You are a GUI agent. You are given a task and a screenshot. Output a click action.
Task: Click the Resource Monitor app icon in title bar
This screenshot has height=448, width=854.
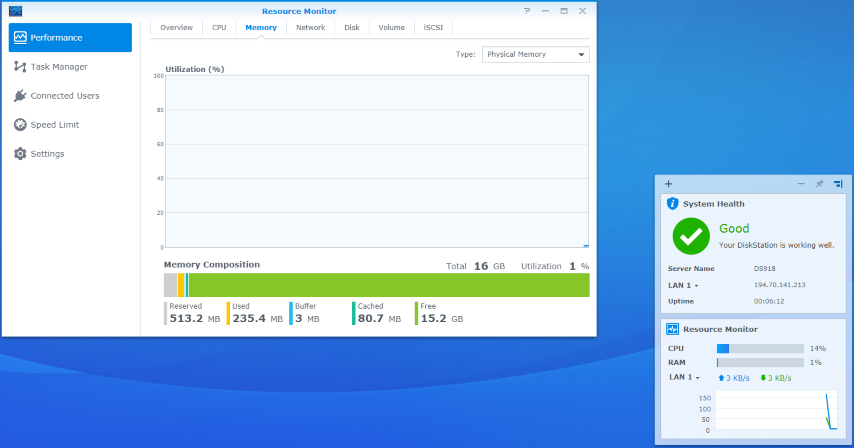(x=16, y=11)
